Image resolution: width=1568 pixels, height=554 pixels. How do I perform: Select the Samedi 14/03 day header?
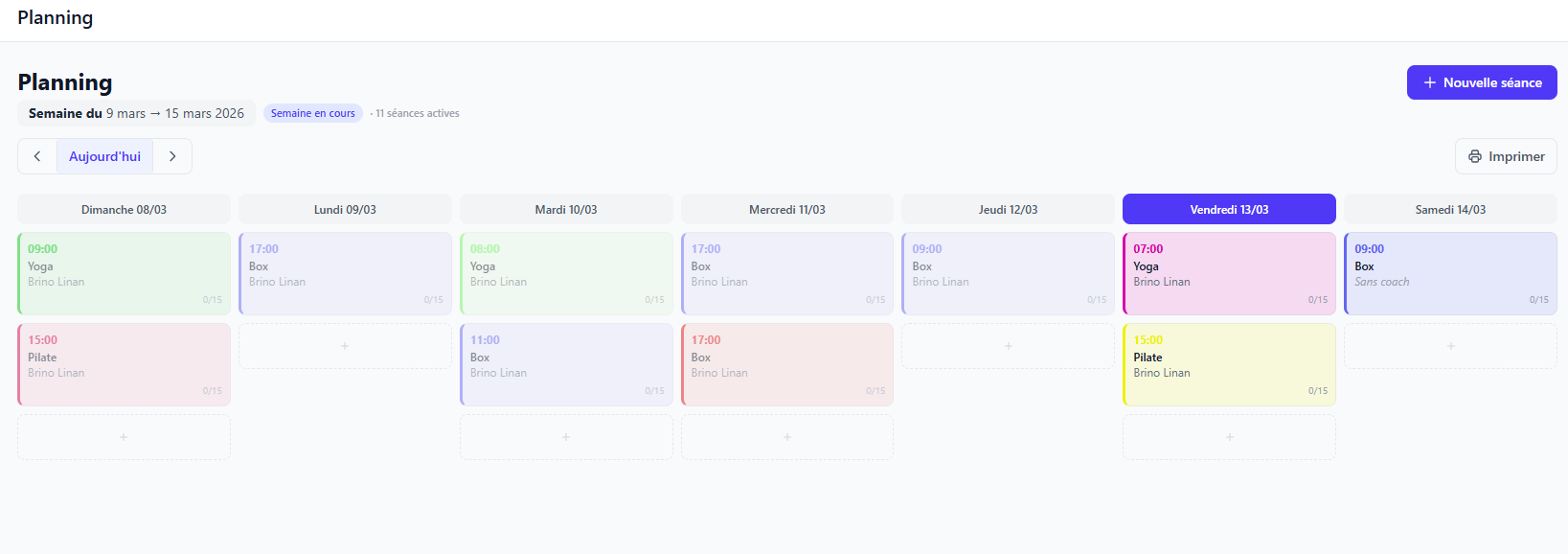coord(1450,209)
